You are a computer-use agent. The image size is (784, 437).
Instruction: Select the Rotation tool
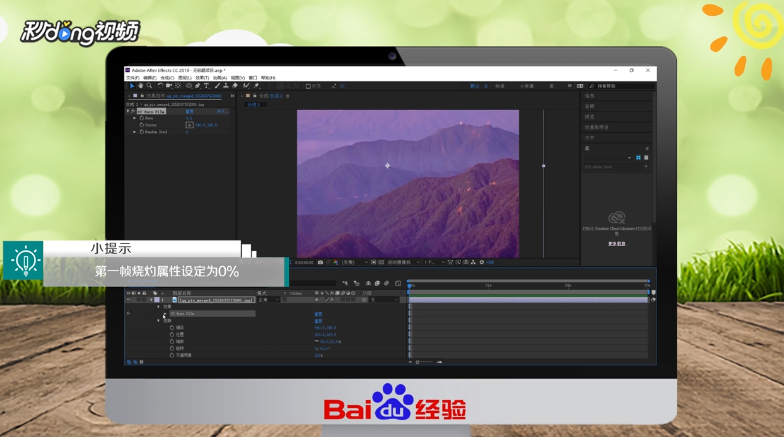click(x=160, y=86)
